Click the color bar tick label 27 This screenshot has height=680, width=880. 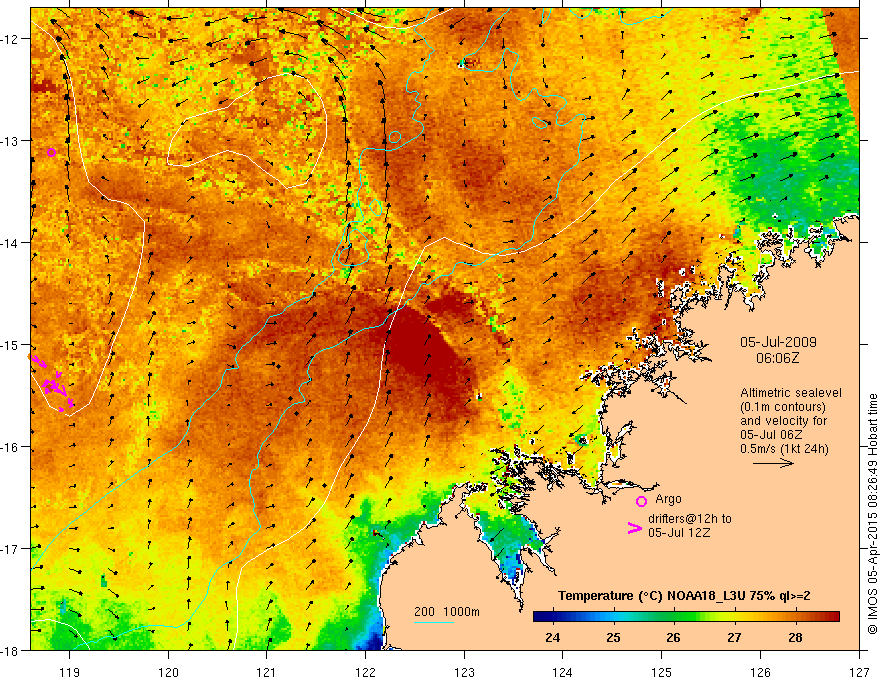point(734,637)
